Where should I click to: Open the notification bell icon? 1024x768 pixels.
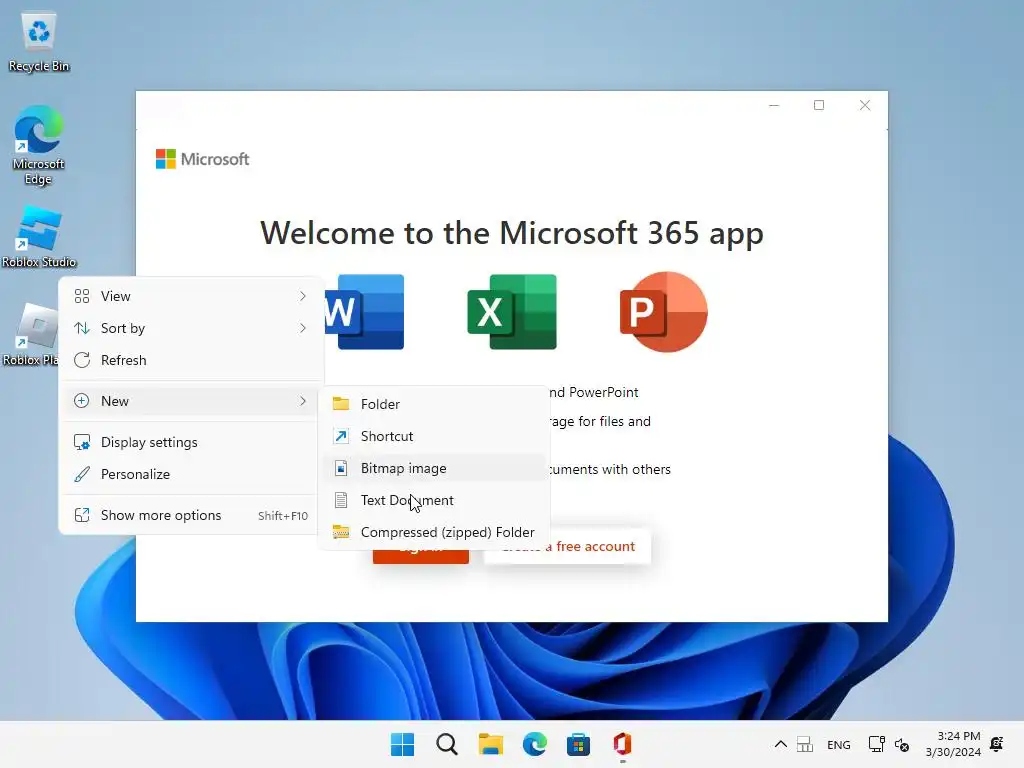(x=997, y=744)
